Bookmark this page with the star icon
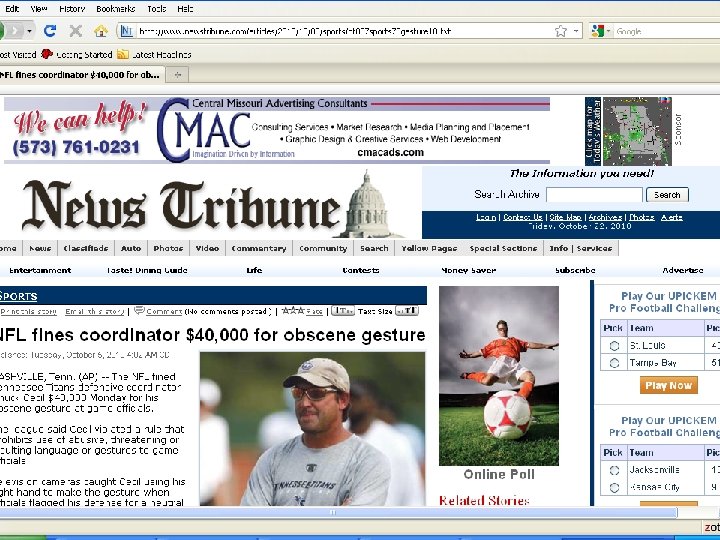 point(561,31)
